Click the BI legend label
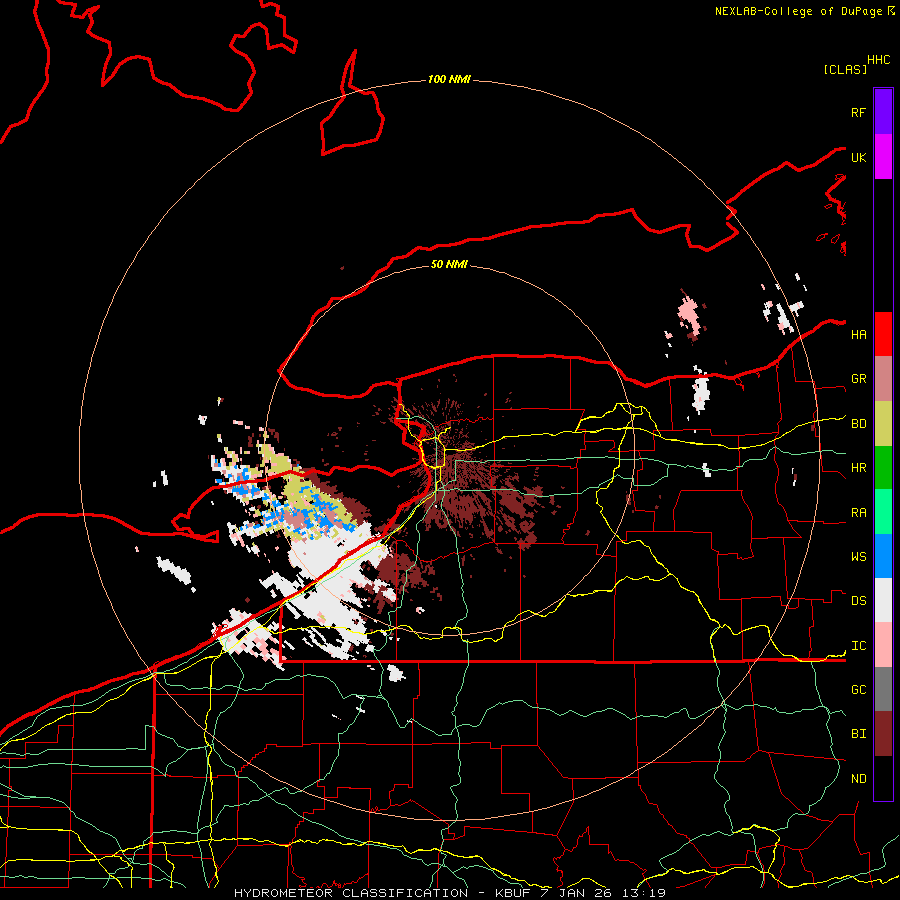This screenshot has width=900, height=900. [858, 734]
